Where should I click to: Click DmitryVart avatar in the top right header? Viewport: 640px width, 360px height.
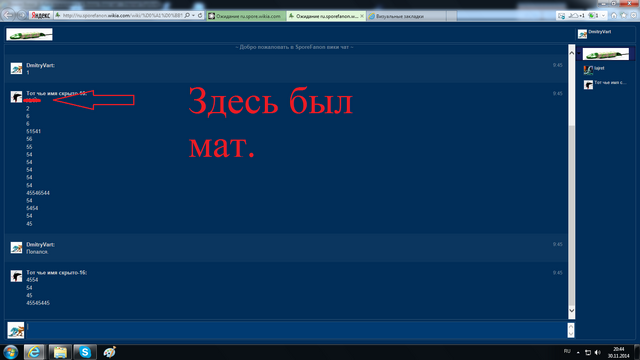(x=582, y=34)
